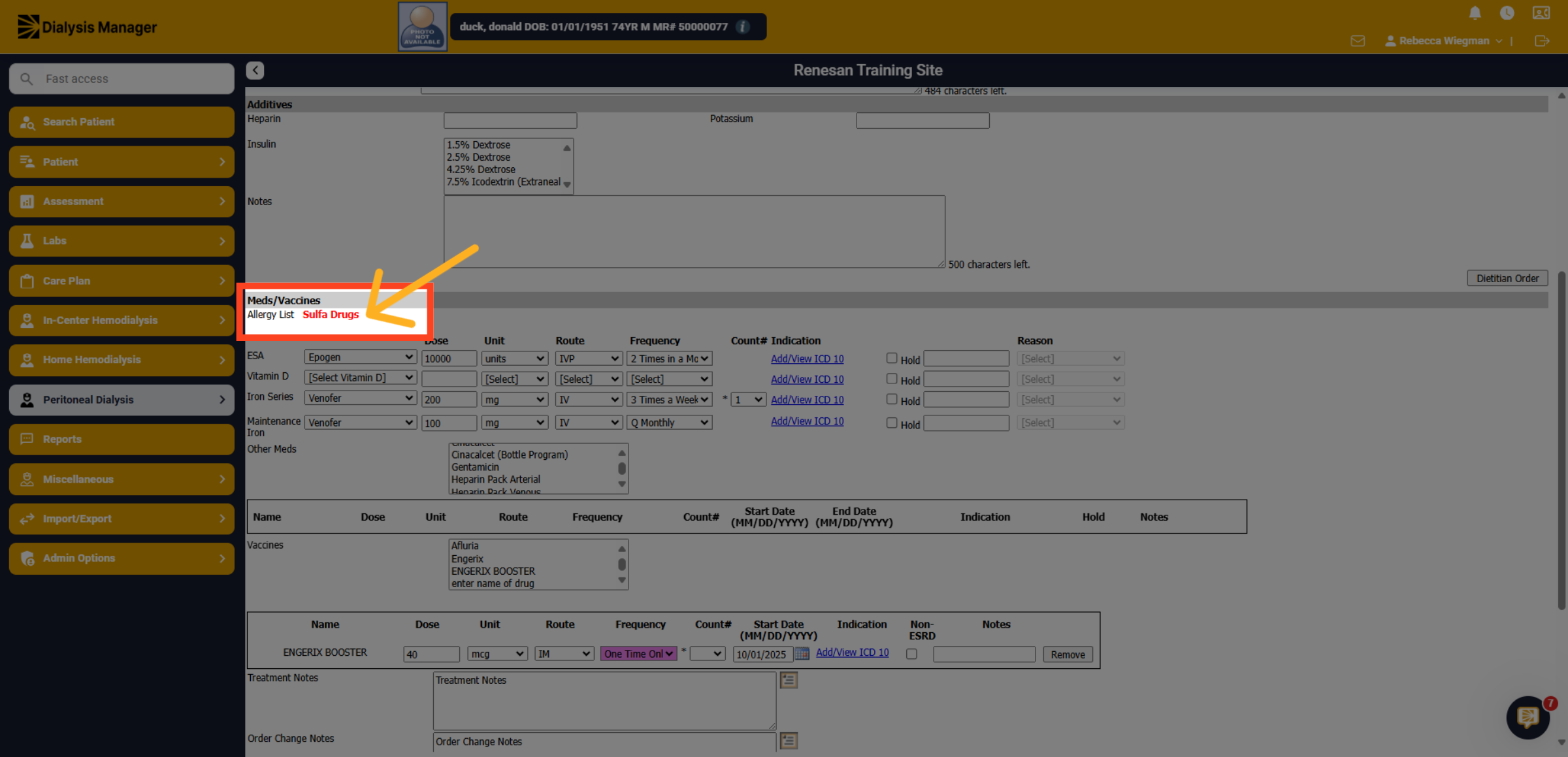
Task: Expand the Admin Options menu
Action: (x=122, y=558)
